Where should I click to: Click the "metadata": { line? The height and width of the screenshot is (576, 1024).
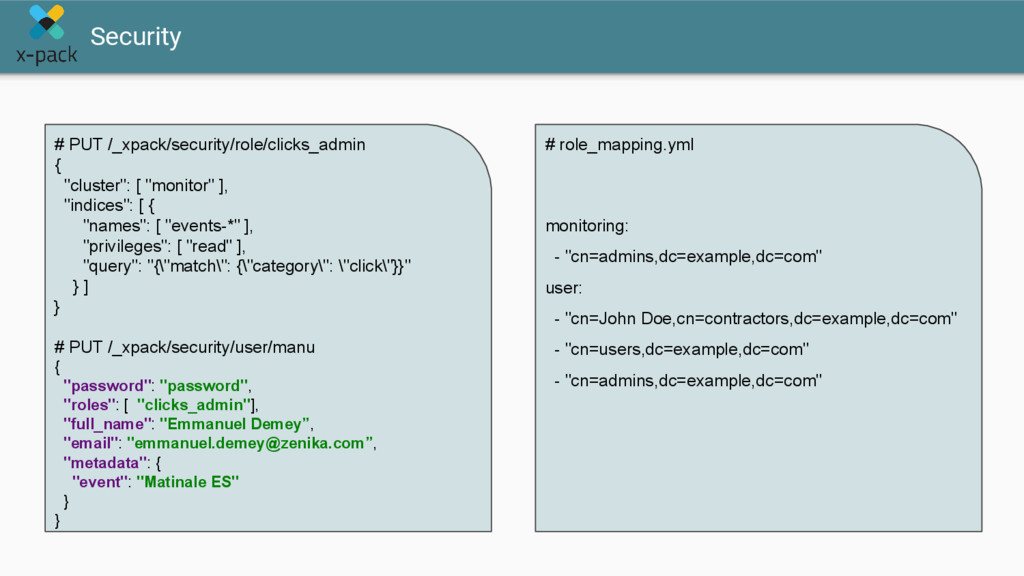click(112, 463)
